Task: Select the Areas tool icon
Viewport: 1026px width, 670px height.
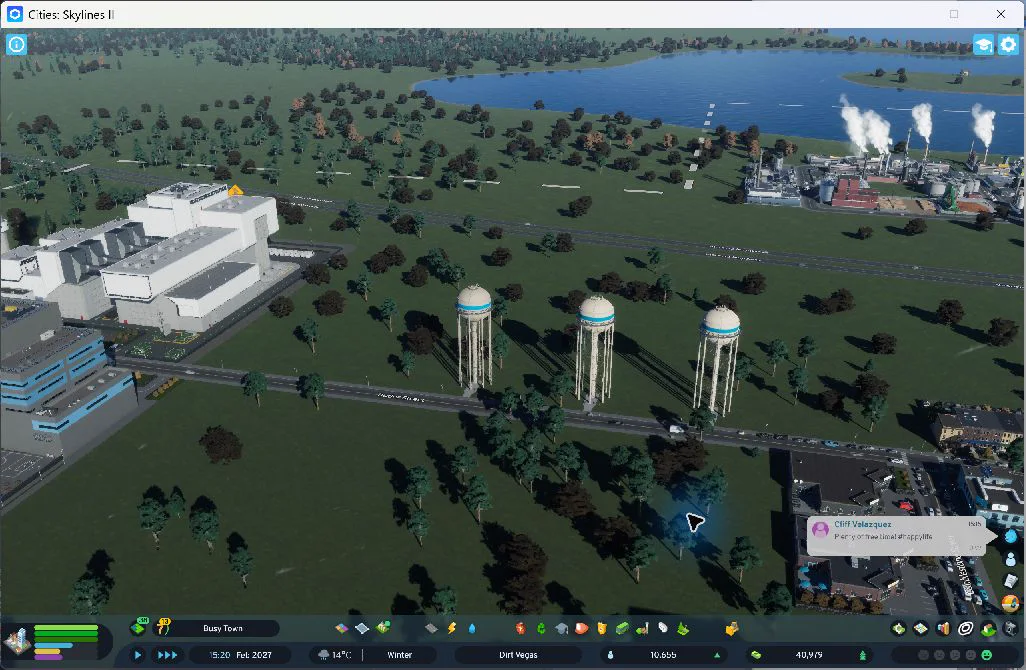Action: point(362,628)
